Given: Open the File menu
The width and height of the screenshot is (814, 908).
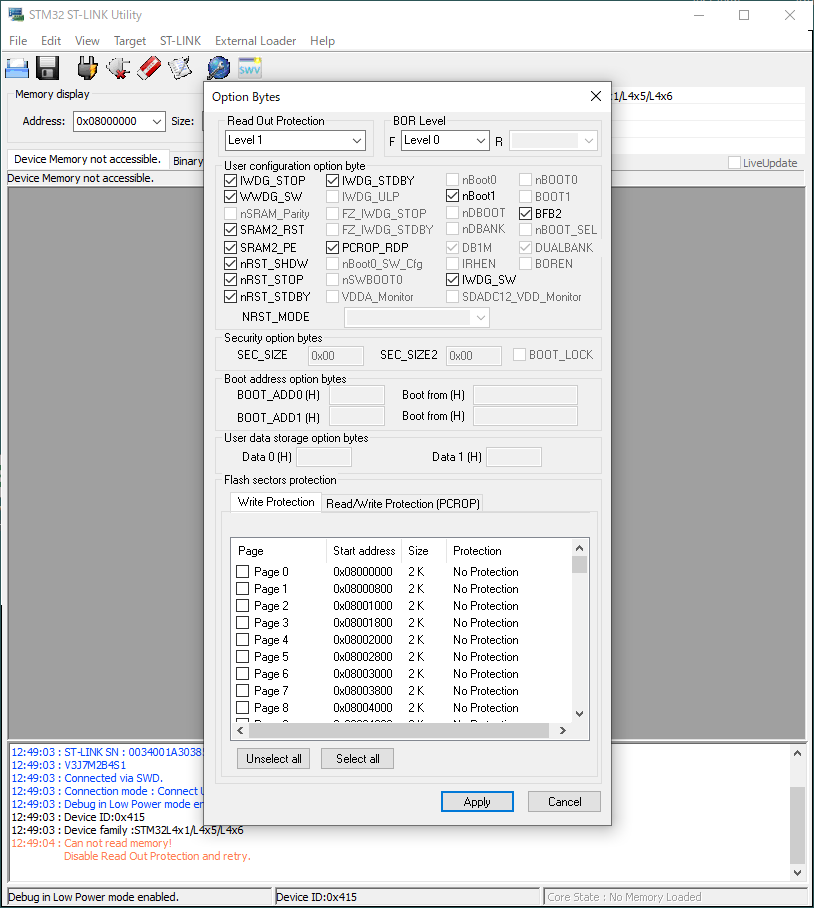Looking at the screenshot, I should 18,41.
